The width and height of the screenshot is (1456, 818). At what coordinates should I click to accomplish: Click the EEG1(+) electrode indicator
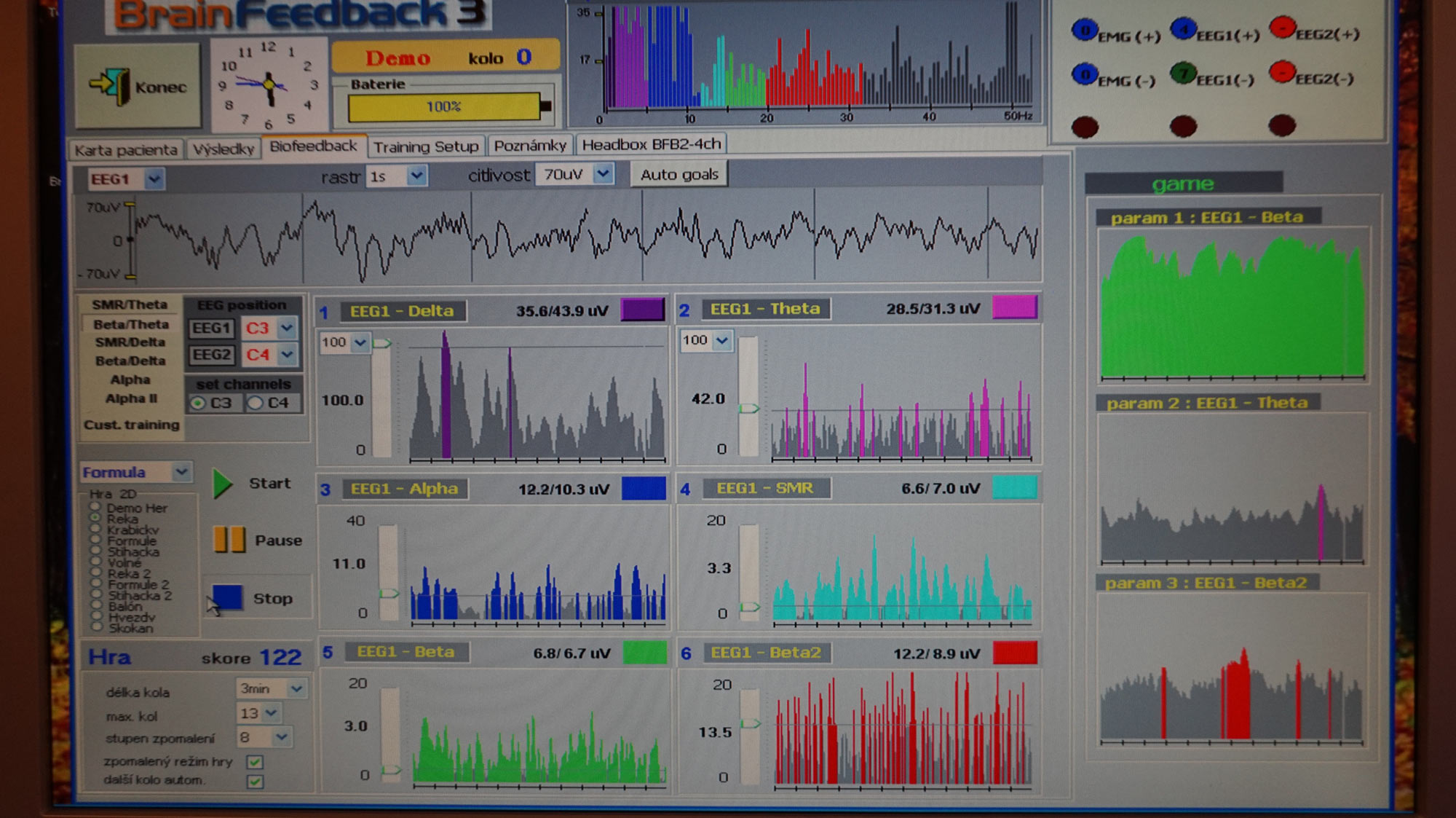click(x=1184, y=29)
